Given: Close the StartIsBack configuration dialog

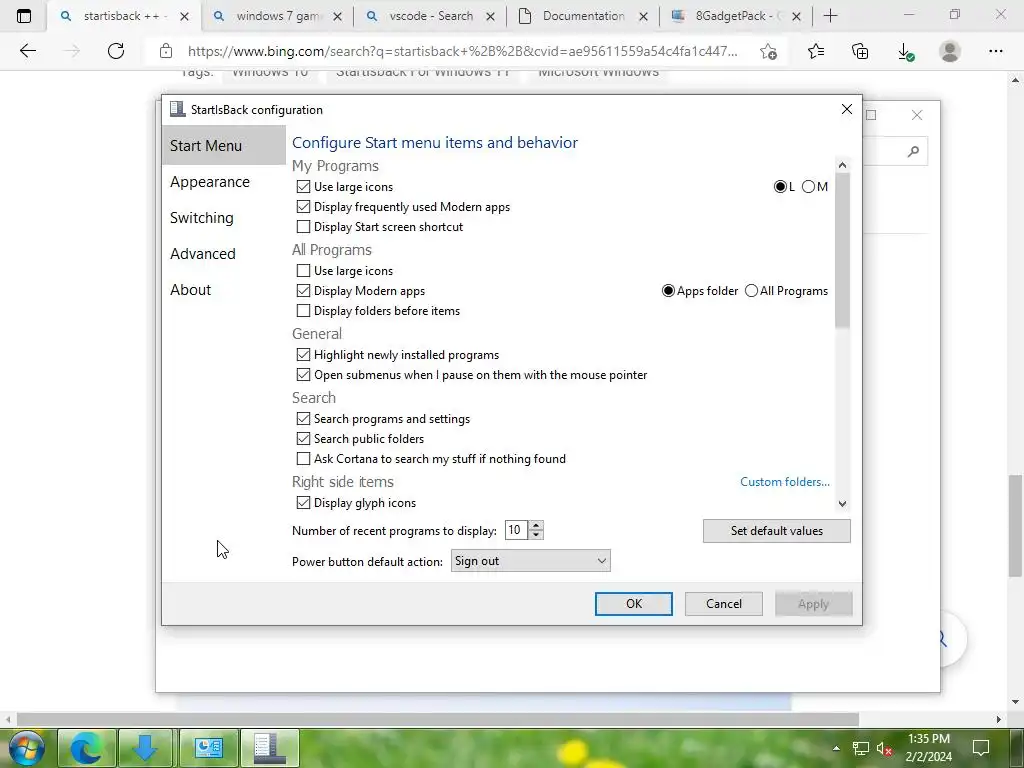Looking at the screenshot, I should click(846, 109).
